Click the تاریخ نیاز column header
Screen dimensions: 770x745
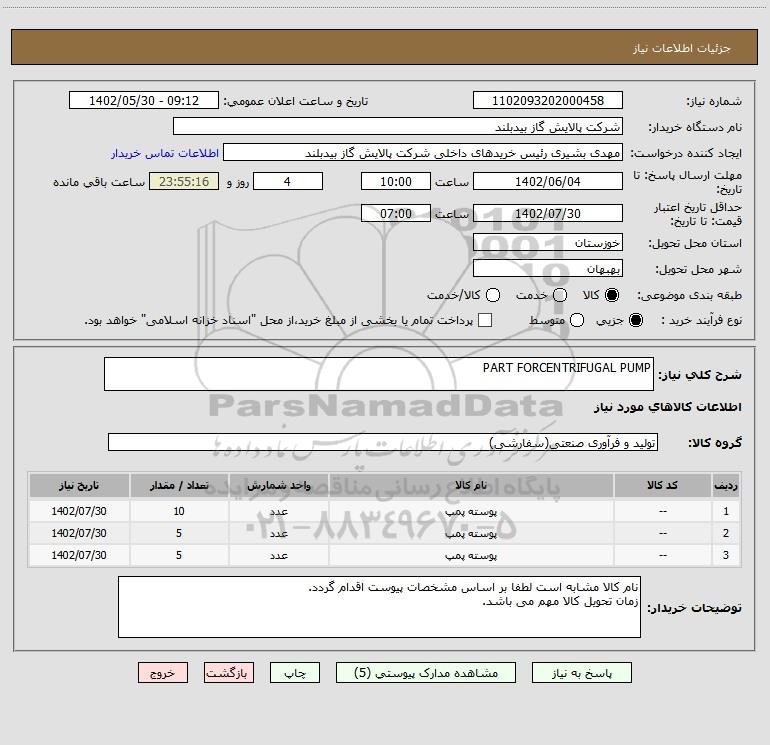click(79, 485)
